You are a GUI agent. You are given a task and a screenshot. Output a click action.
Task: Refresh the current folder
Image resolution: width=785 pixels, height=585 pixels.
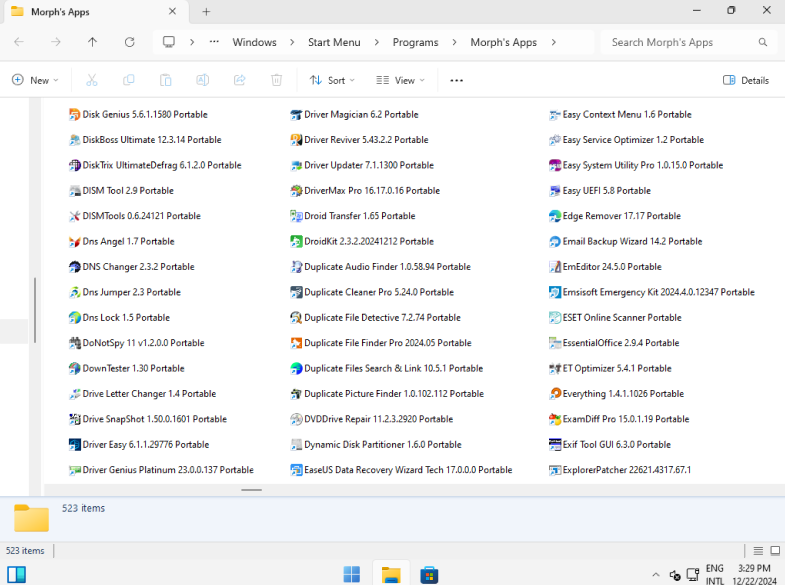(x=130, y=42)
